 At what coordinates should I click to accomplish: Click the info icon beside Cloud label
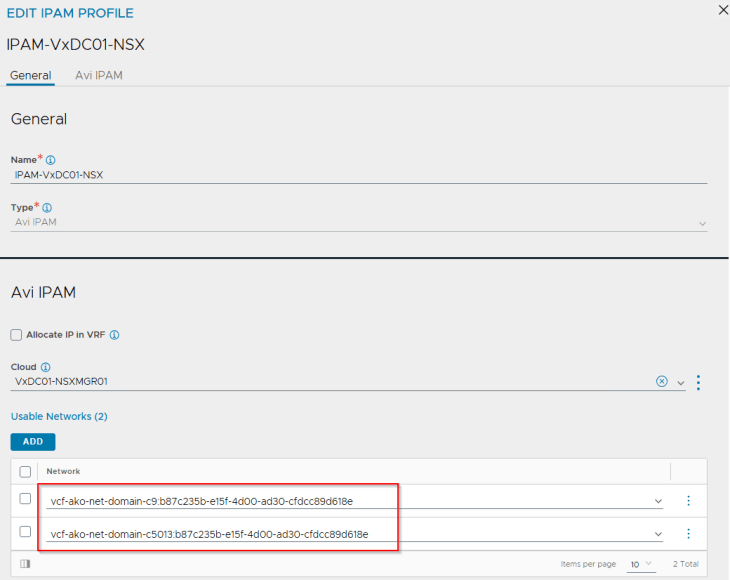47,367
